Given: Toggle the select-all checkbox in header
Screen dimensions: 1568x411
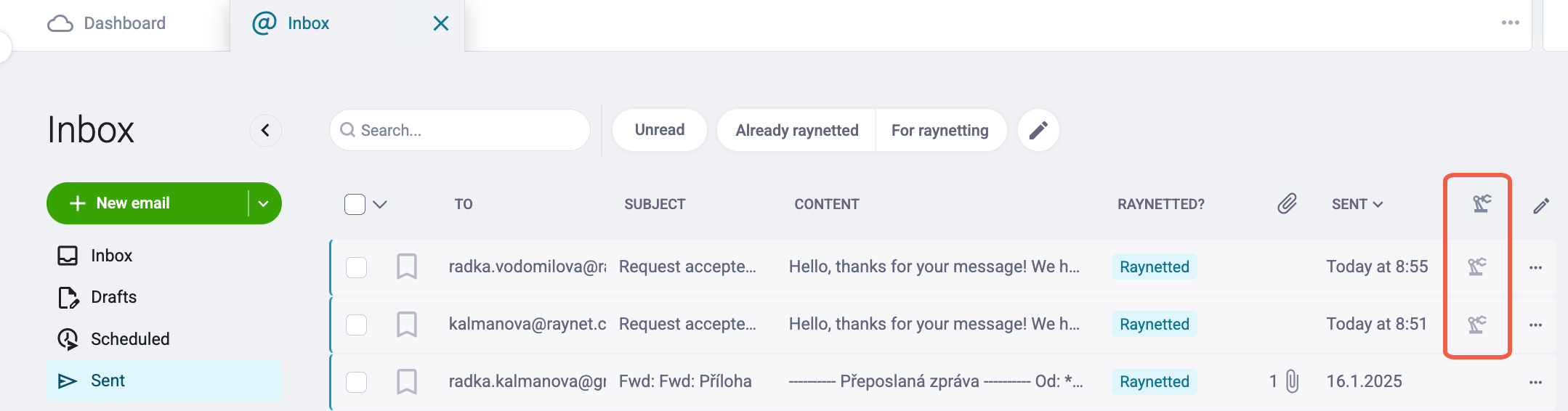Looking at the screenshot, I should pos(355,204).
